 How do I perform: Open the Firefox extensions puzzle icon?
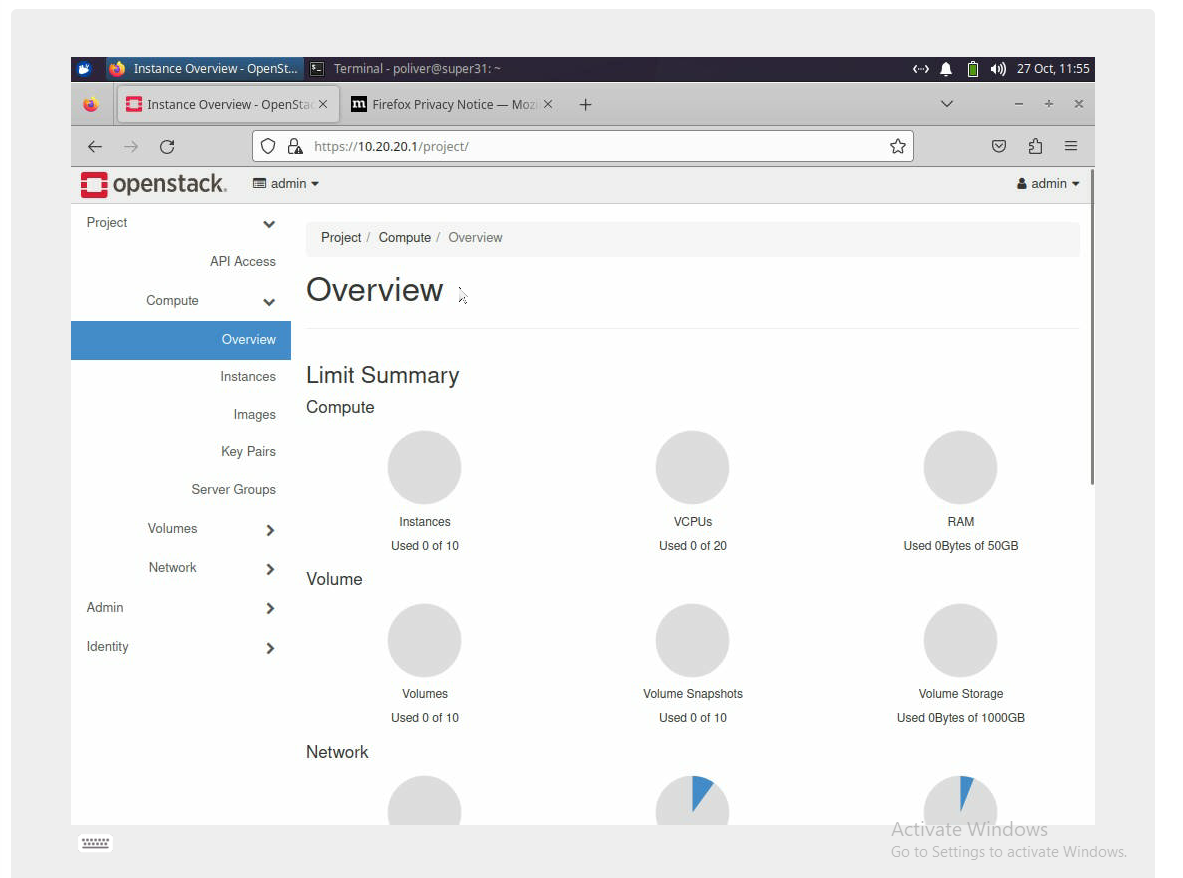1035,147
